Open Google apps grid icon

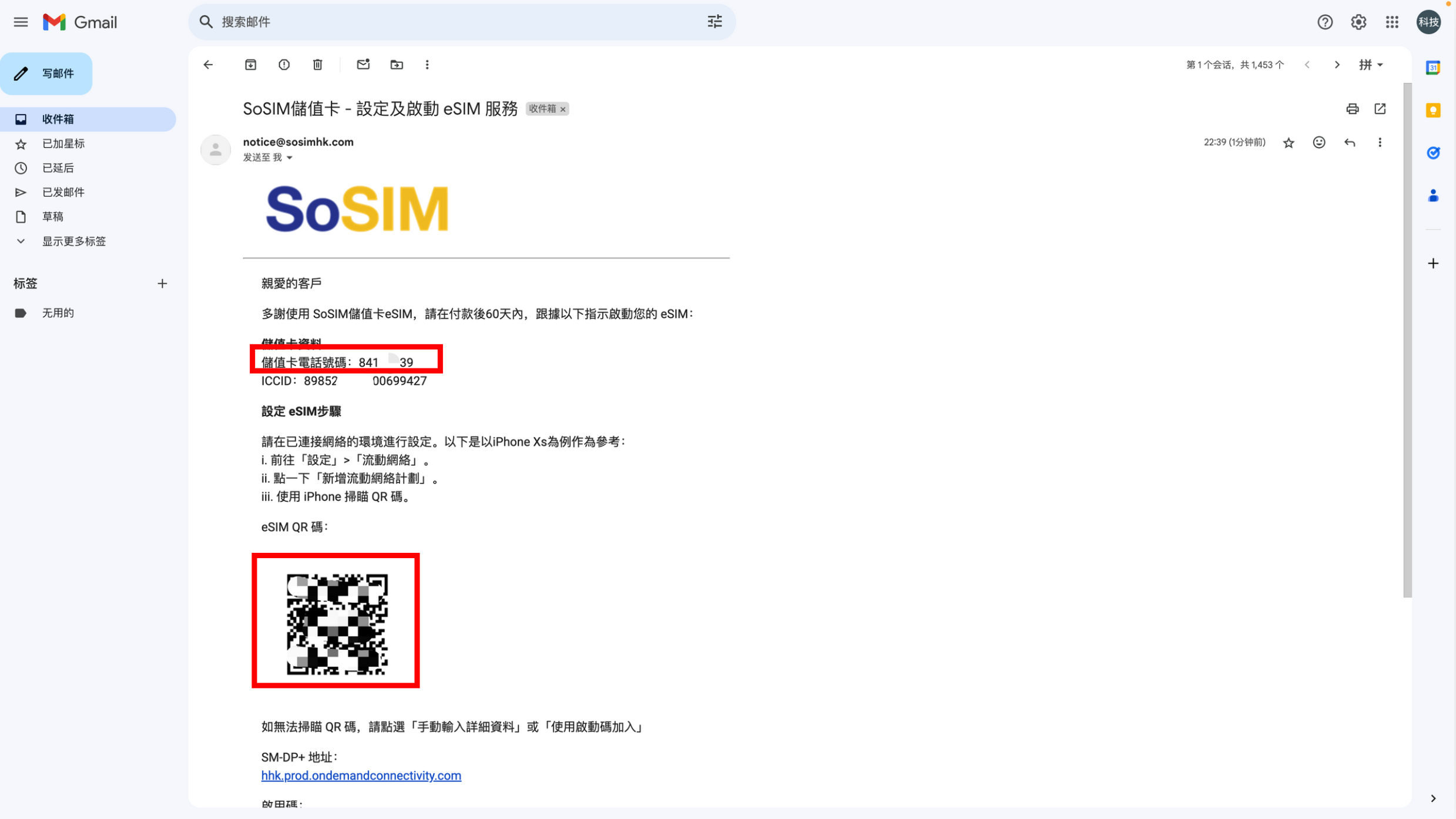coord(1391,22)
